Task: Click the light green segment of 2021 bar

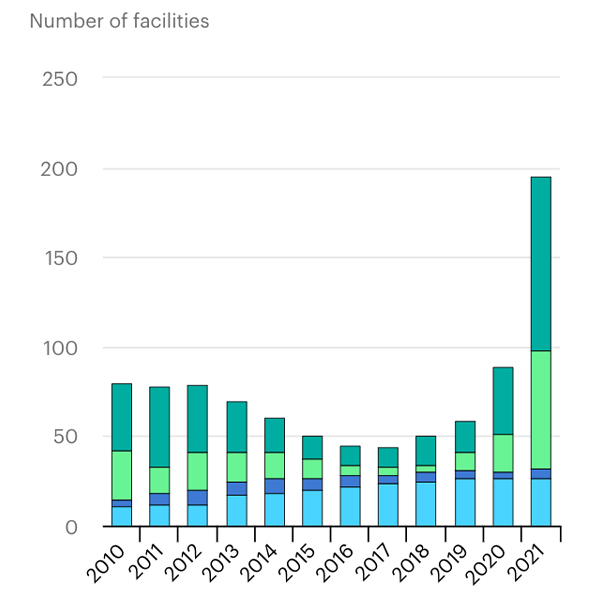Action: click(x=540, y=409)
